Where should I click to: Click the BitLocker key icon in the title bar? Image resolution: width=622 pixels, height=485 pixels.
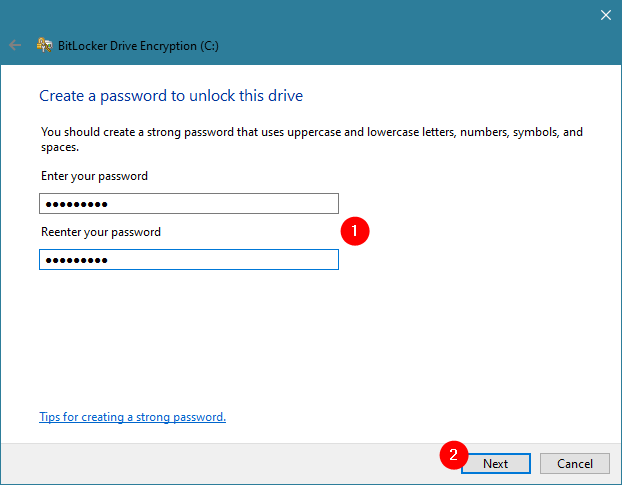tap(44, 45)
